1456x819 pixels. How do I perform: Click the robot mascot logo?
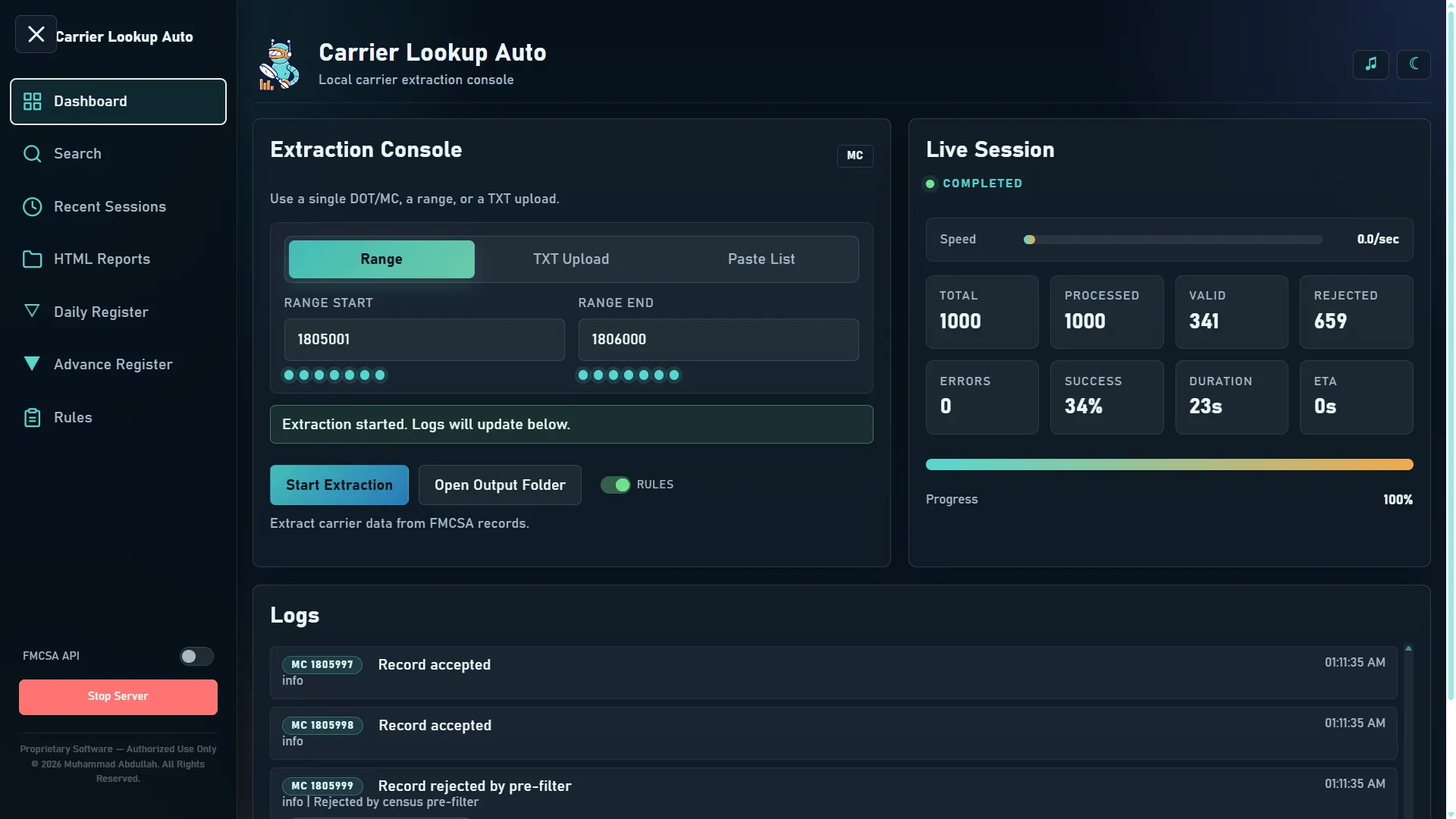pos(279,65)
